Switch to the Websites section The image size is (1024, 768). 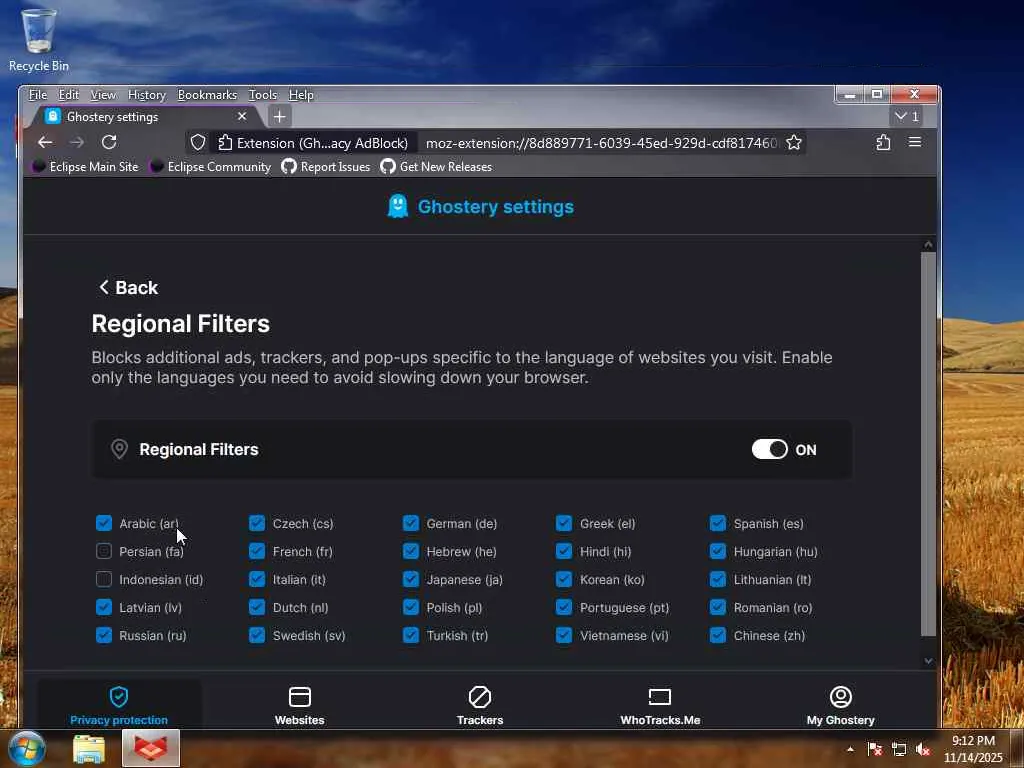tap(299, 705)
